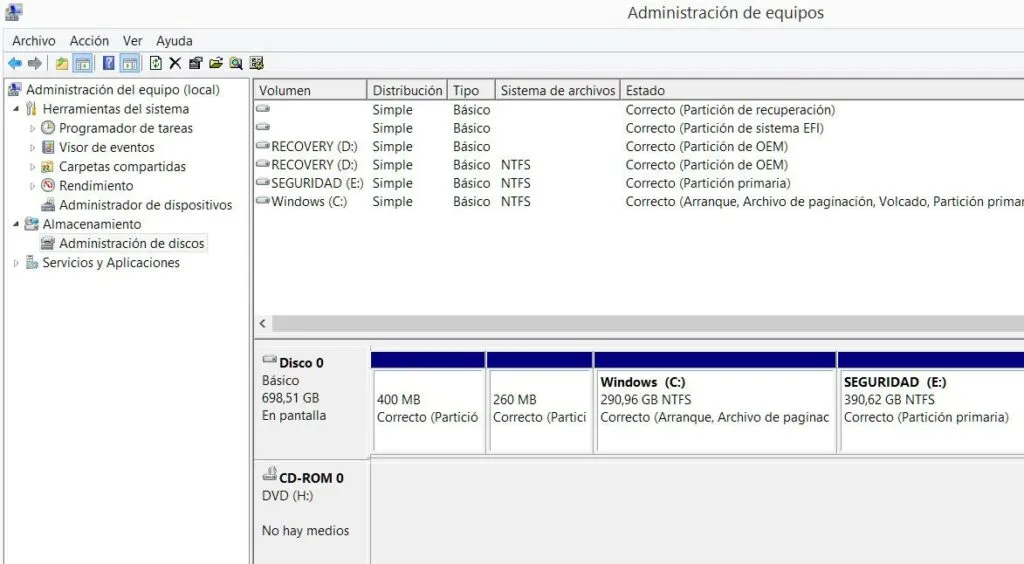This screenshot has height=564, width=1024.
Task: Click the Disco 0 disk label
Action: (x=301, y=363)
